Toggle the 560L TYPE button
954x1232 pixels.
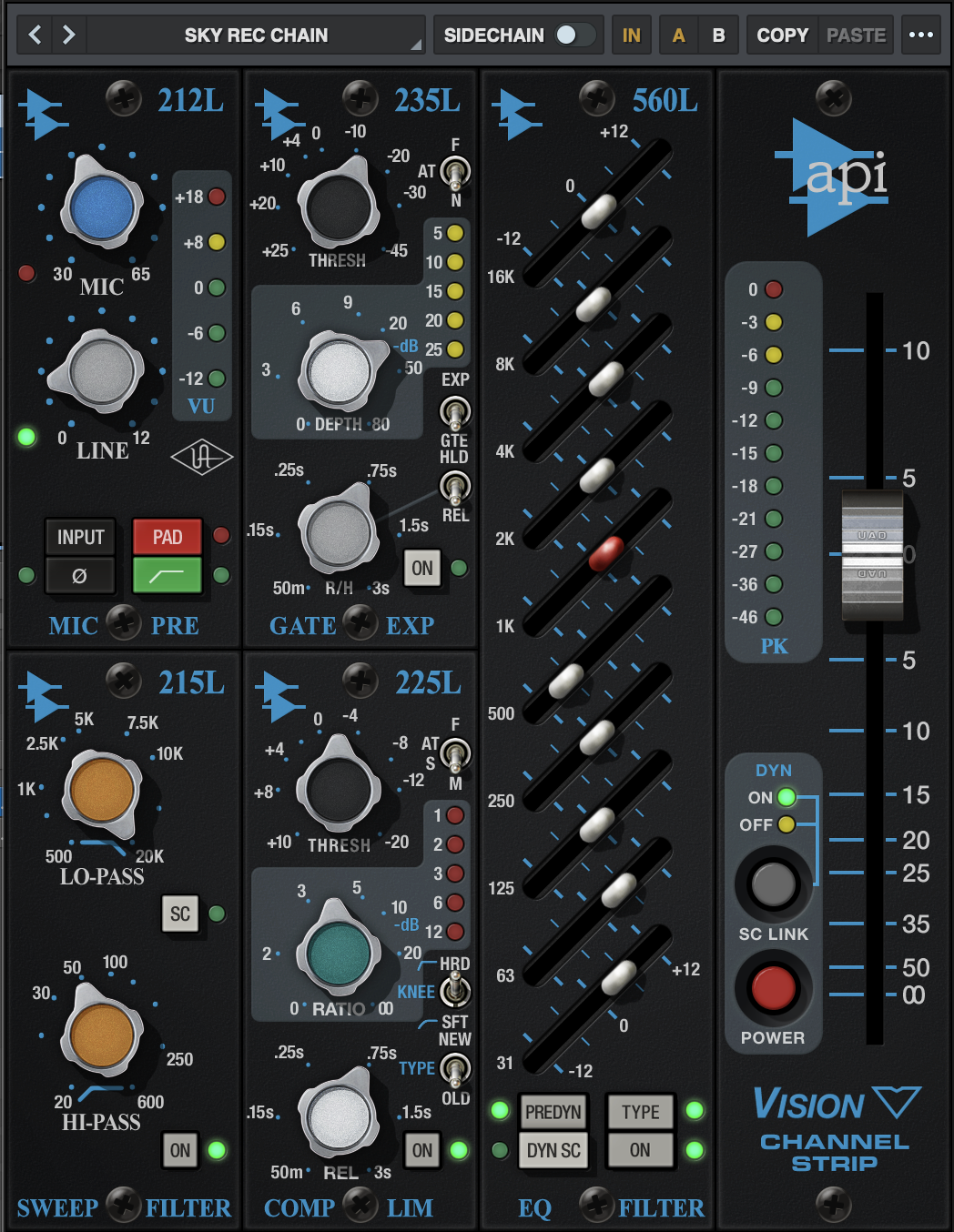click(640, 1112)
